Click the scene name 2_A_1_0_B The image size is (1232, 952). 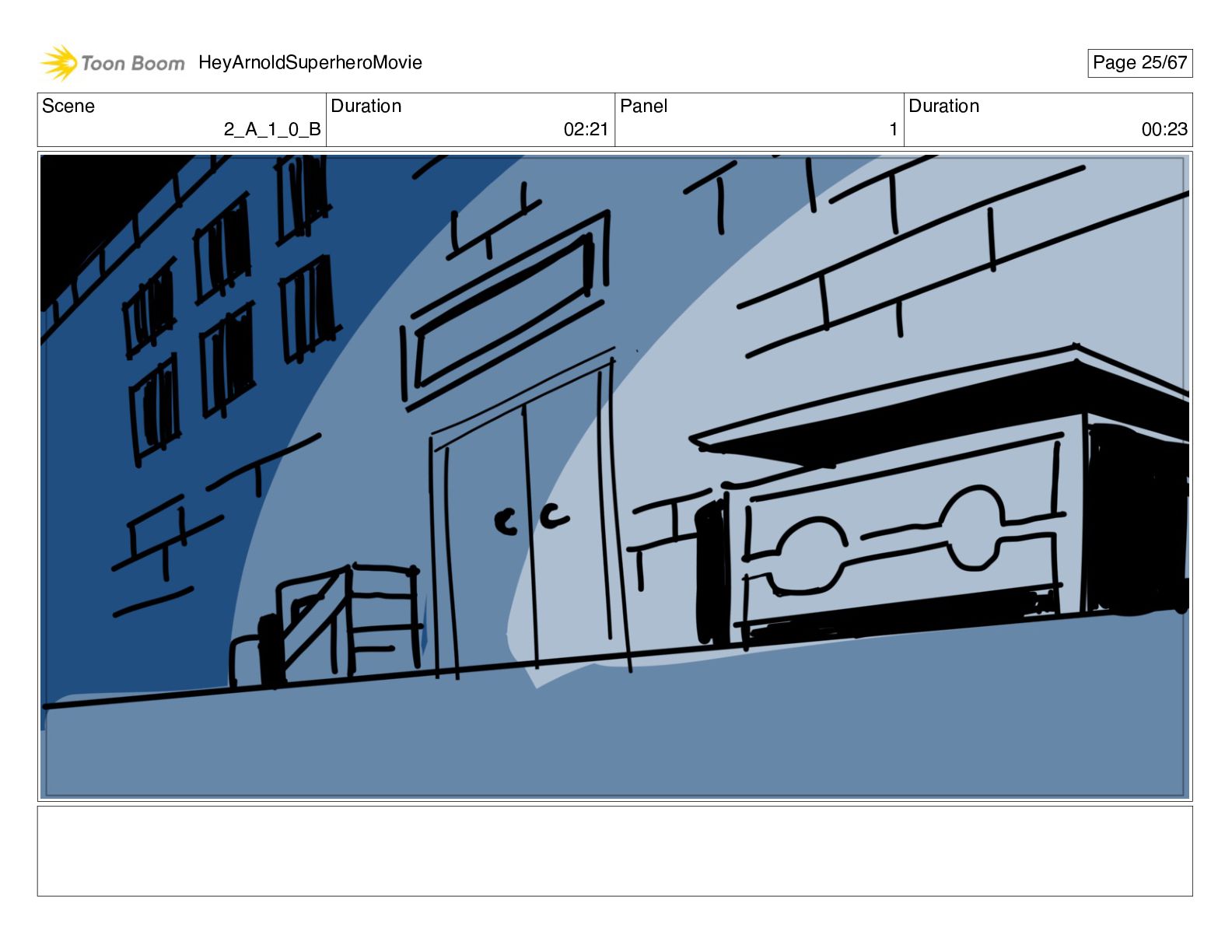[x=272, y=130]
